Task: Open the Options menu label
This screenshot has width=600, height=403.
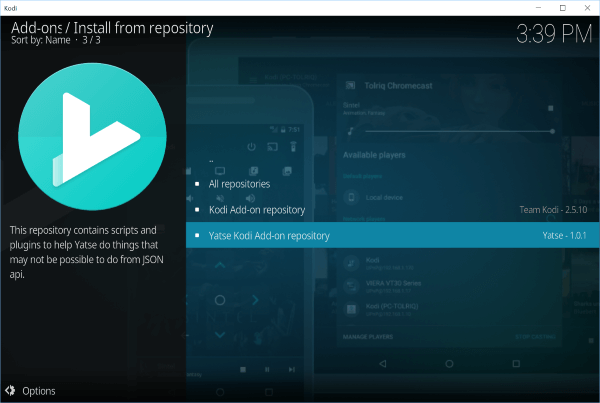Action: point(39,391)
